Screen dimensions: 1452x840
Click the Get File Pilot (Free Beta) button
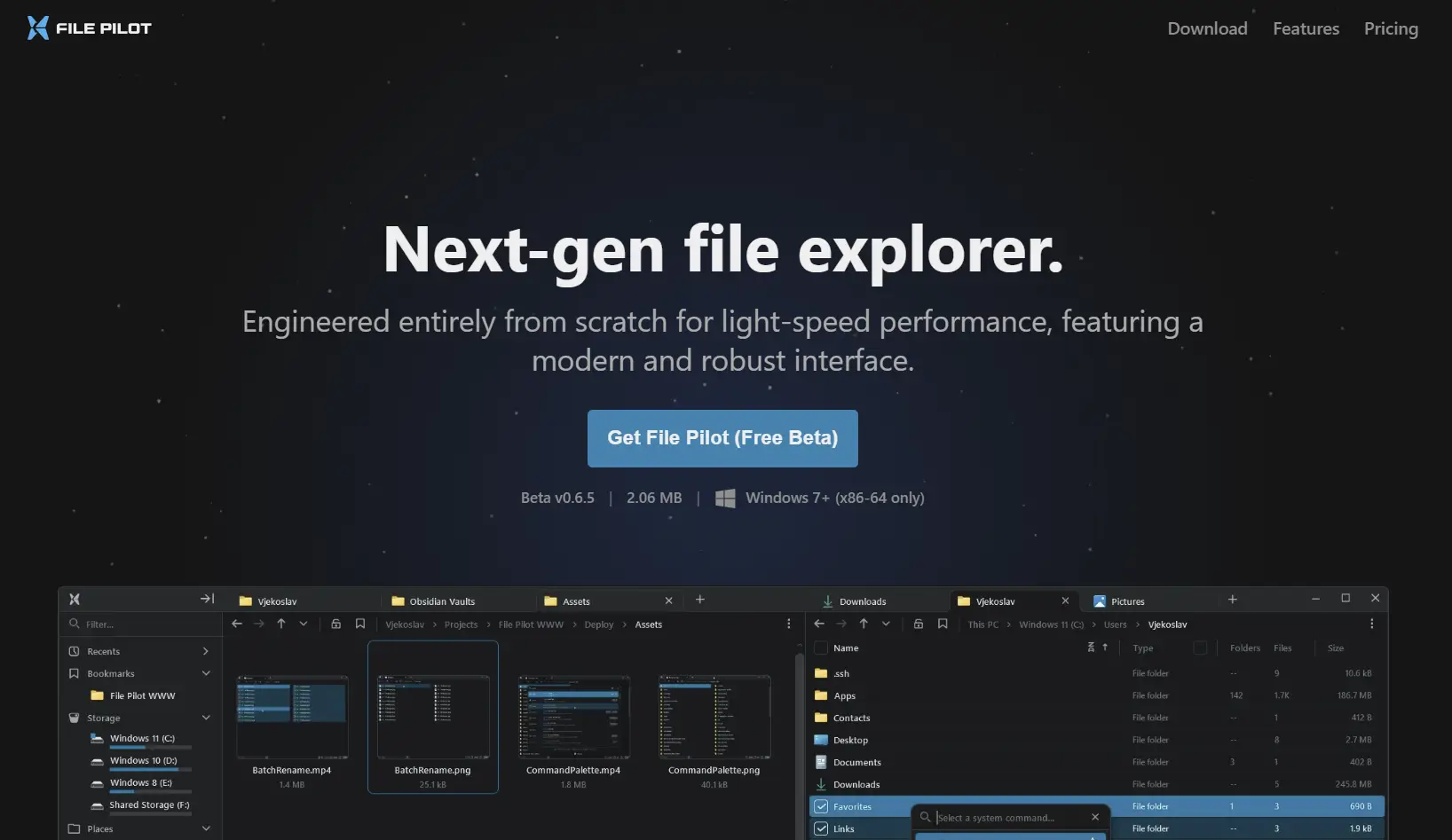pyautogui.click(x=722, y=438)
